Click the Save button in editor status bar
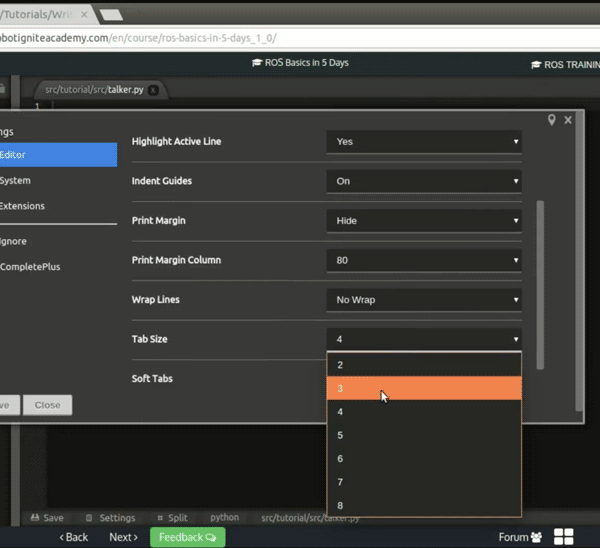Image resolution: width=600 pixels, height=548 pixels. pyautogui.click(x=47, y=518)
